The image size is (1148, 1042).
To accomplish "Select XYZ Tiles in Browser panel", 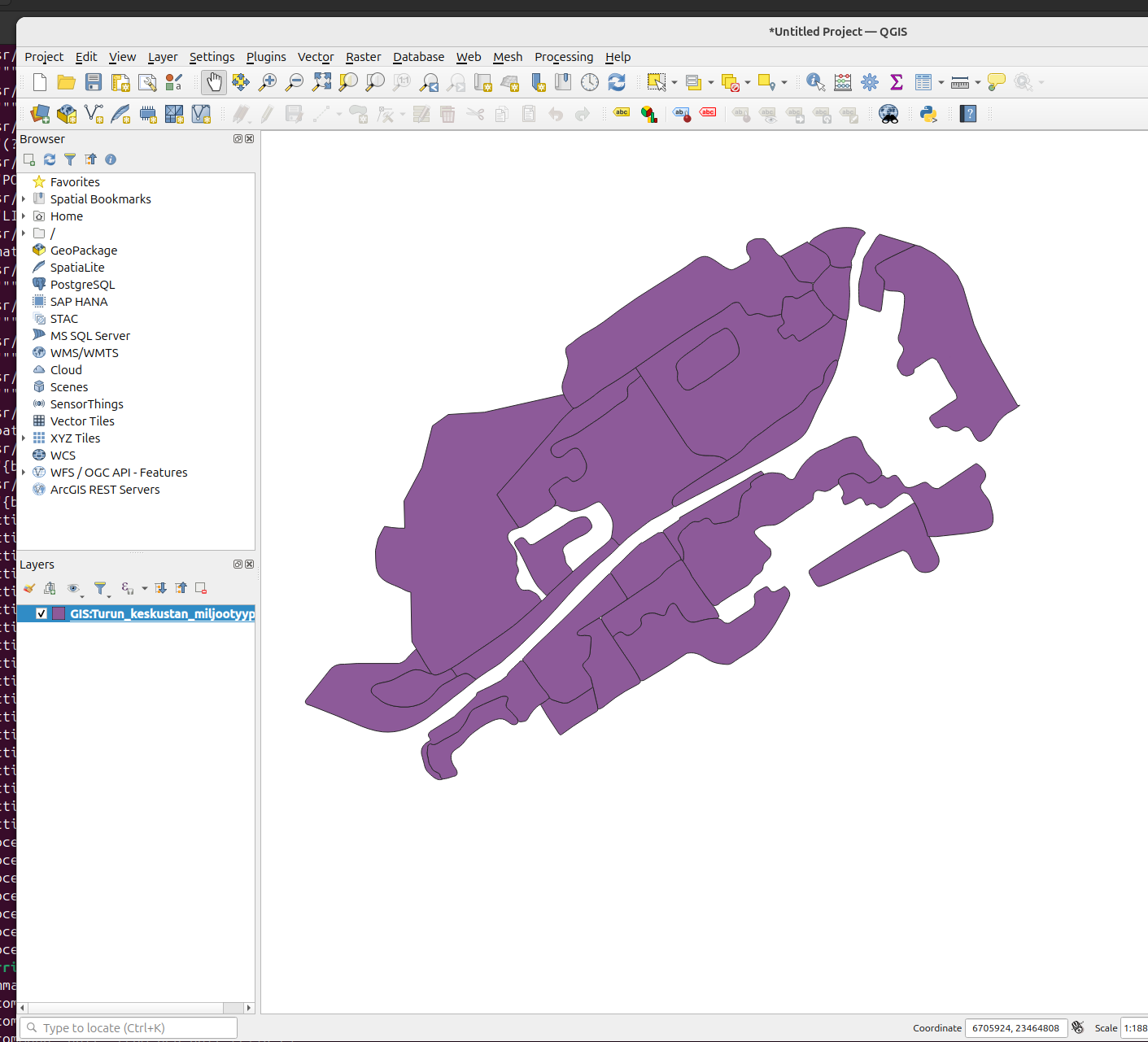I will [x=75, y=438].
